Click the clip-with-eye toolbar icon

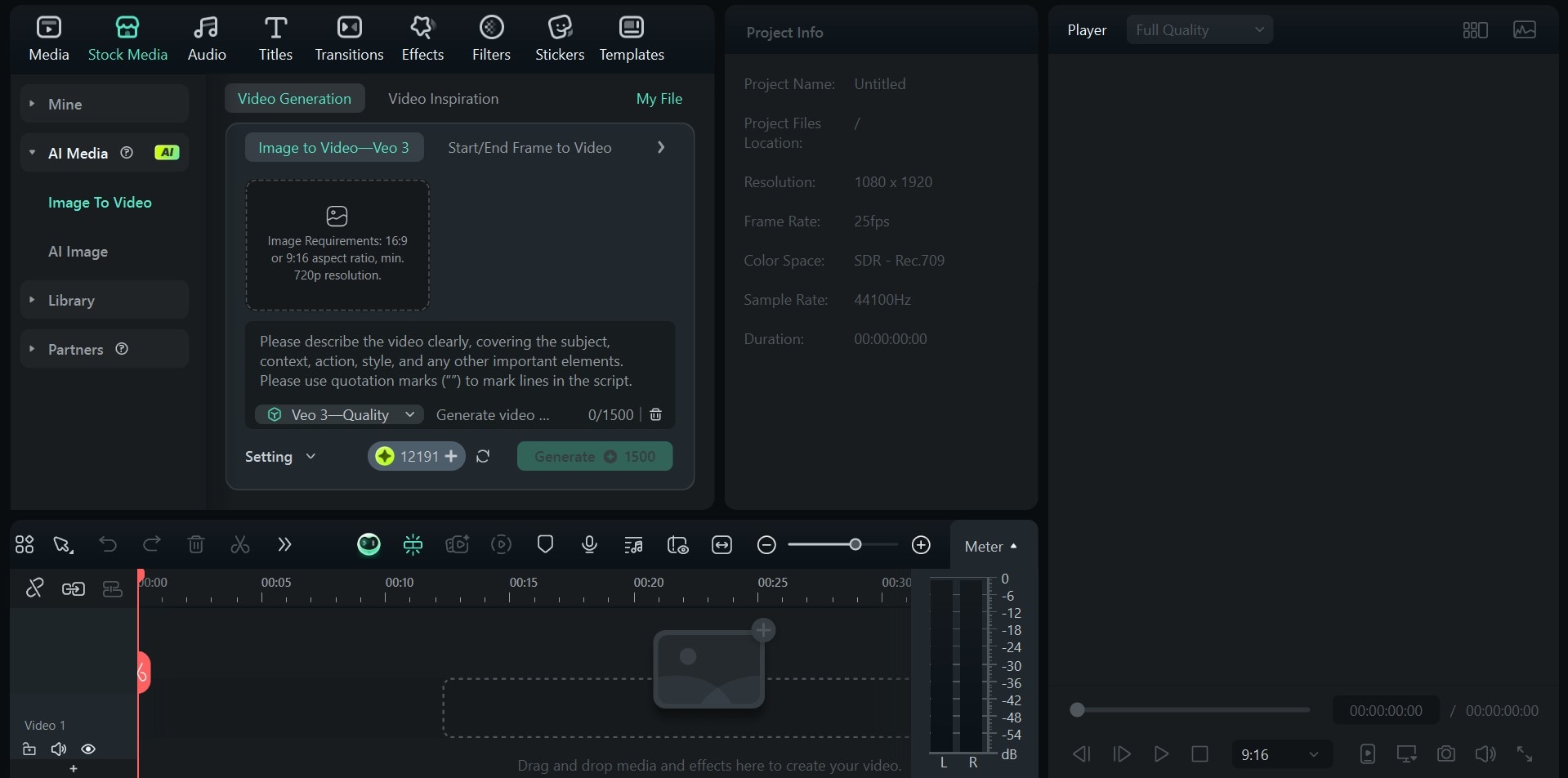pyautogui.click(x=678, y=545)
